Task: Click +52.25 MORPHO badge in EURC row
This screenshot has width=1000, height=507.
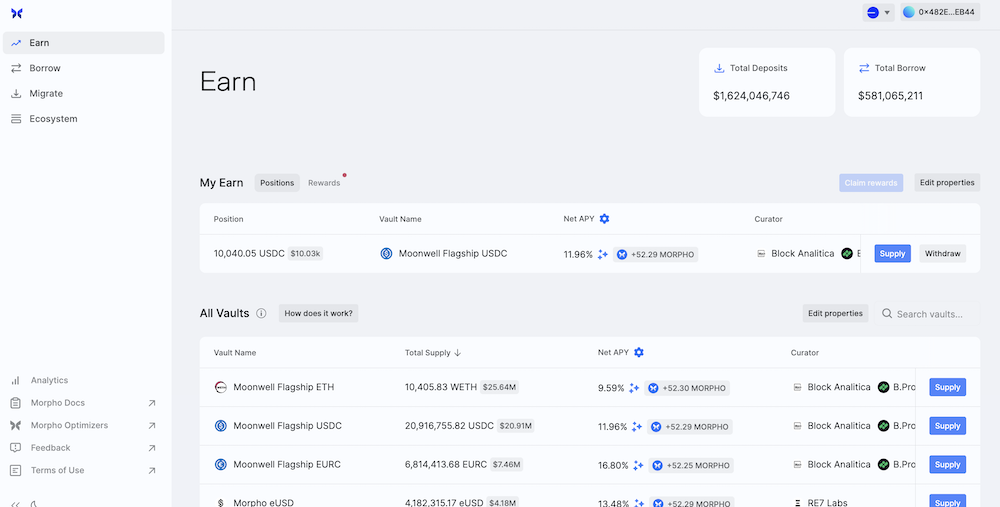Action: point(691,466)
